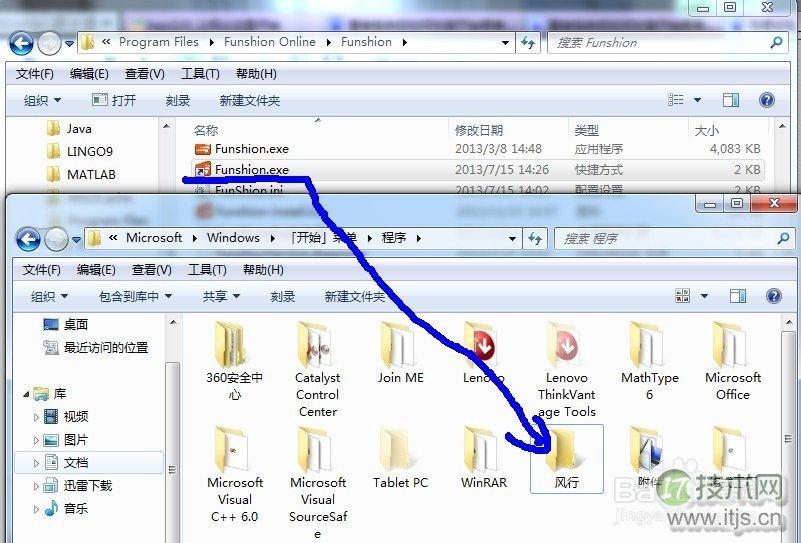The height and width of the screenshot is (543, 801).
Task: Open 帮助(H) menu in 程序 window
Action: pos(263,270)
